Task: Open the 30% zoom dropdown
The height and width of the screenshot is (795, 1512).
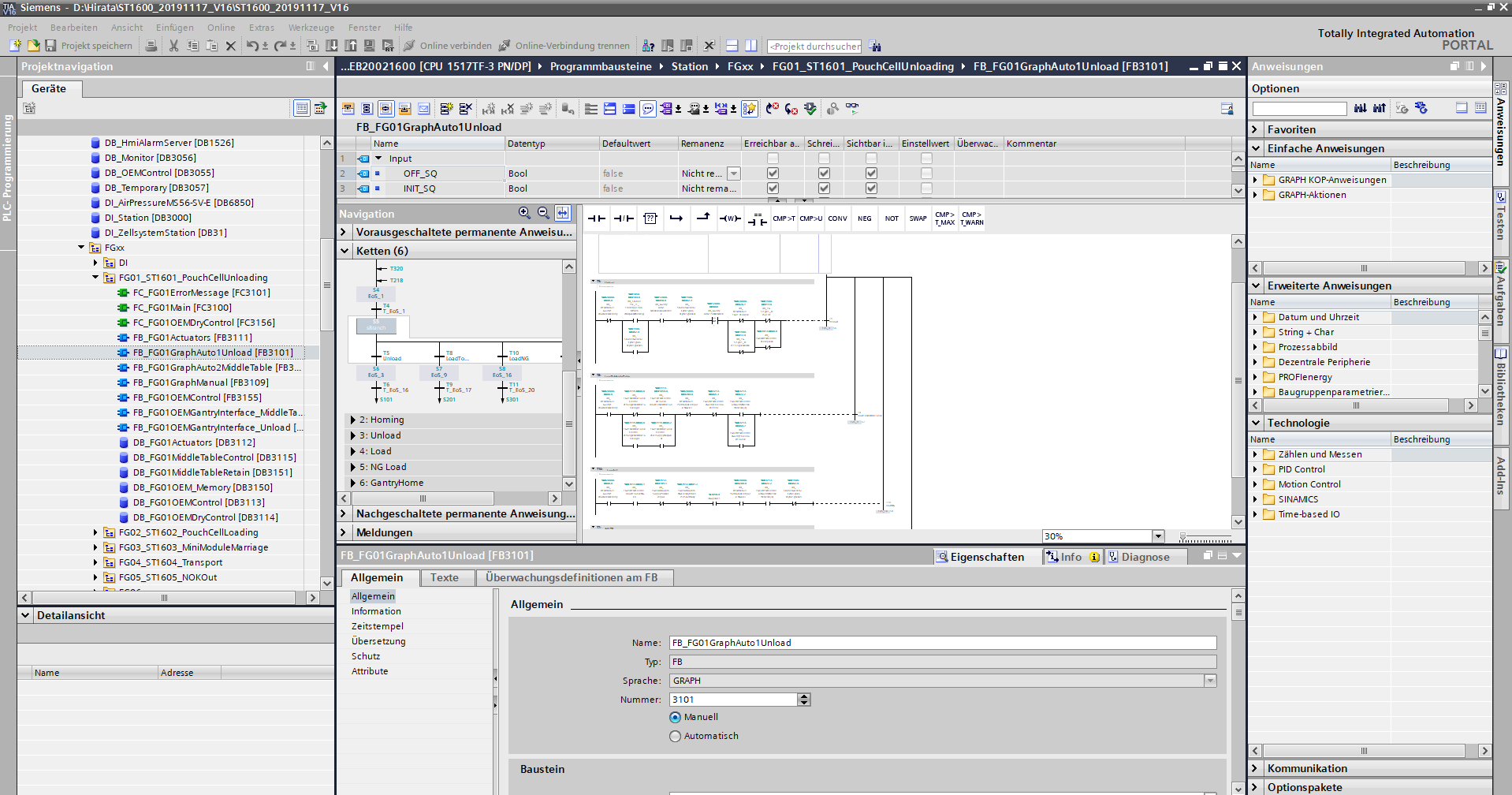Action: (x=1158, y=536)
